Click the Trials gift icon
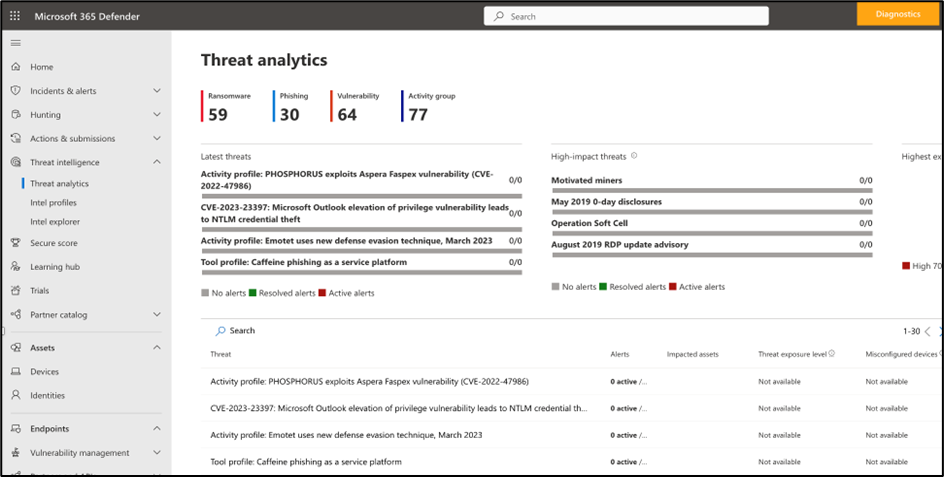Viewport: 944px width, 477px height. (16, 290)
